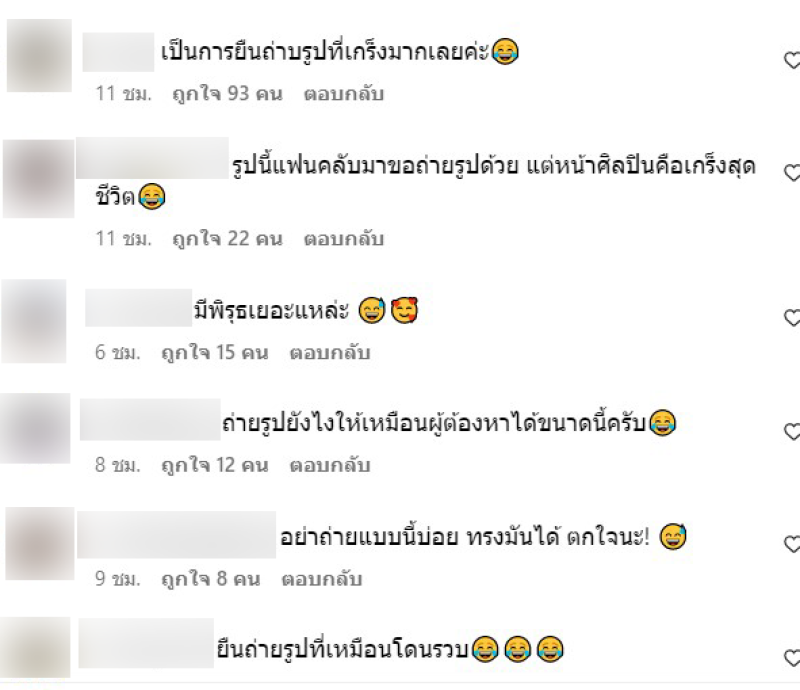Open the 'ถูกใจ 22 คน' likes list
The image size is (800, 690).
point(228,239)
